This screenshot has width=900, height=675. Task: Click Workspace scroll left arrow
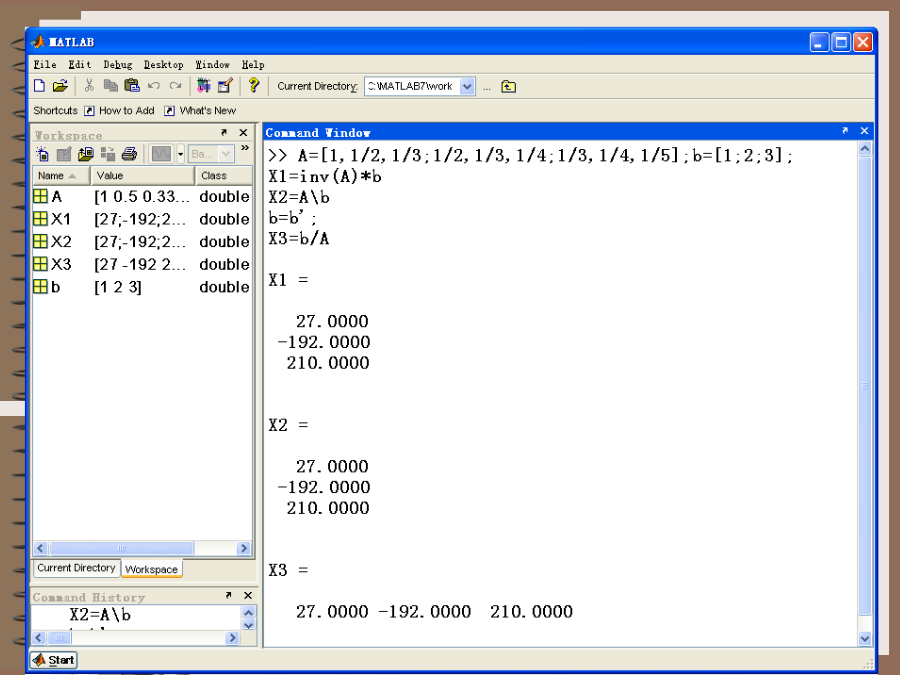coord(40,548)
